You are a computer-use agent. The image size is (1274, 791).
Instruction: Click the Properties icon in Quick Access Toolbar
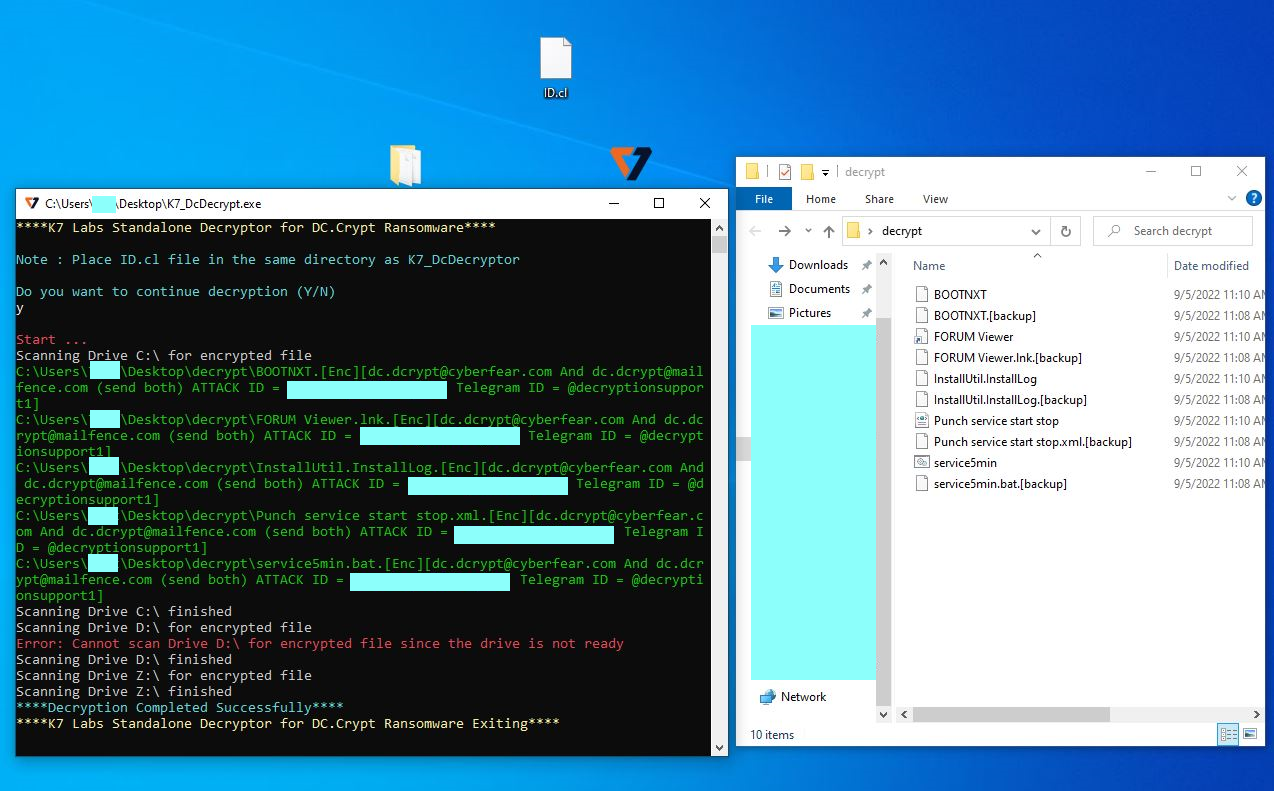click(x=785, y=171)
